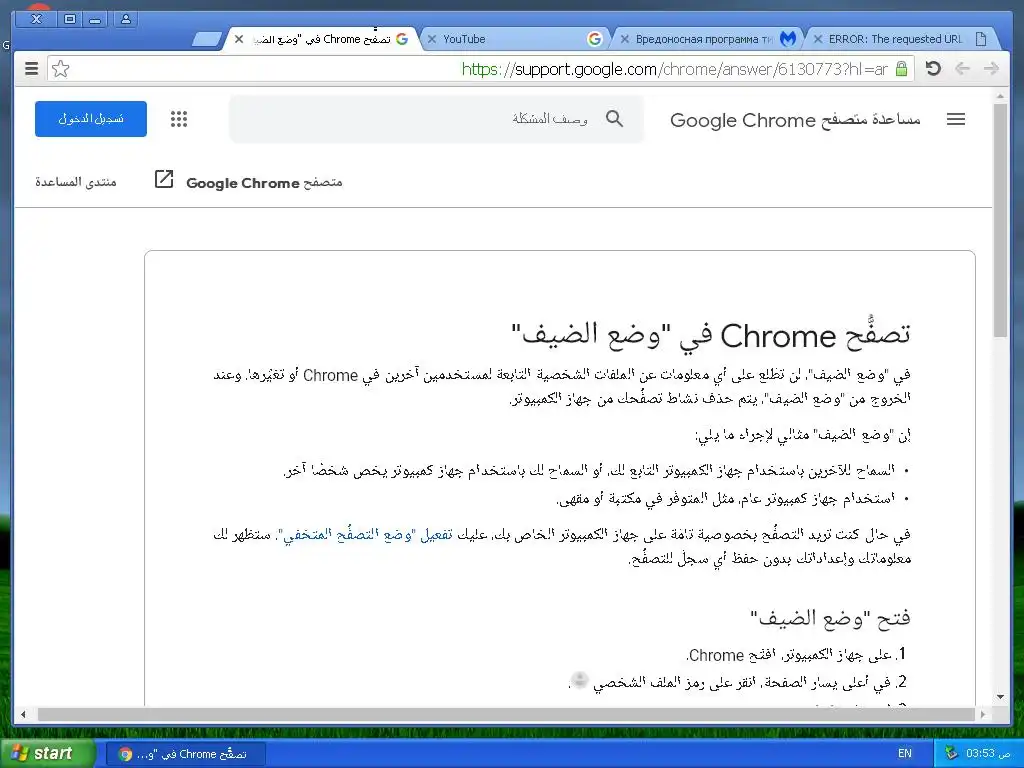Go back with the back arrow
Viewport: 1024px width, 768px height.
click(x=962, y=68)
